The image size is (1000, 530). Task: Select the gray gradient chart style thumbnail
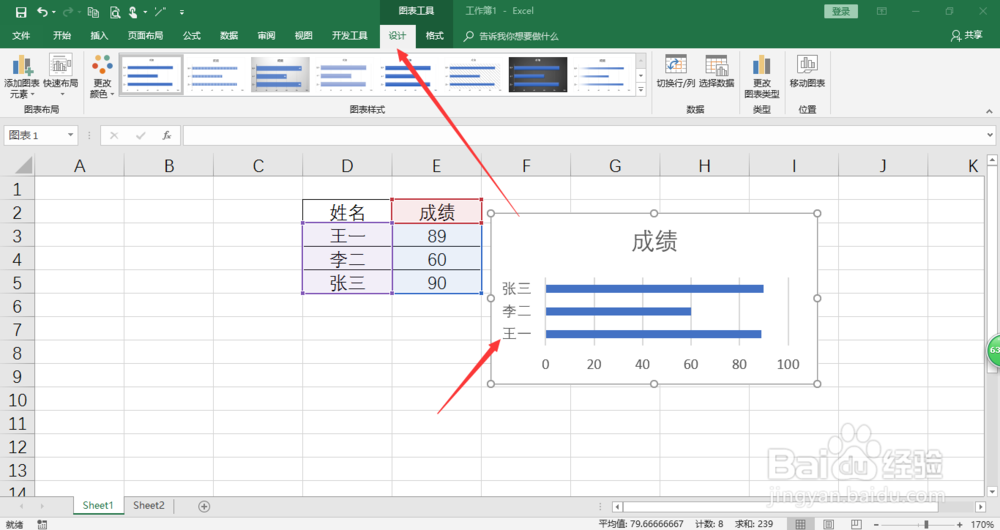point(280,75)
